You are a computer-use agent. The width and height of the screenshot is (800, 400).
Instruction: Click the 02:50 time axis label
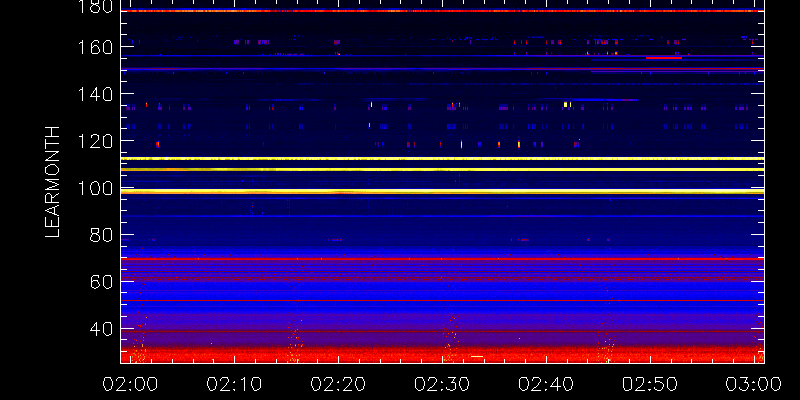(x=650, y=384)
